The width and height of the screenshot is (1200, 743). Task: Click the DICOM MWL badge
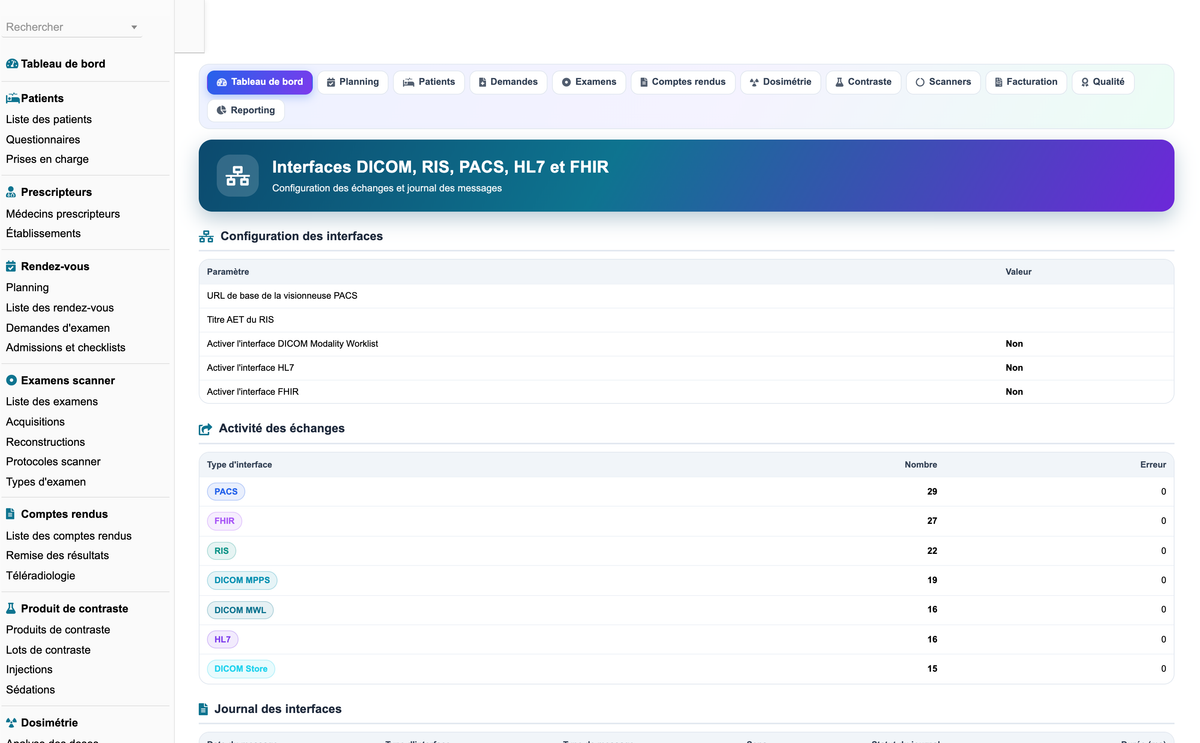click(x=240, y=610)
